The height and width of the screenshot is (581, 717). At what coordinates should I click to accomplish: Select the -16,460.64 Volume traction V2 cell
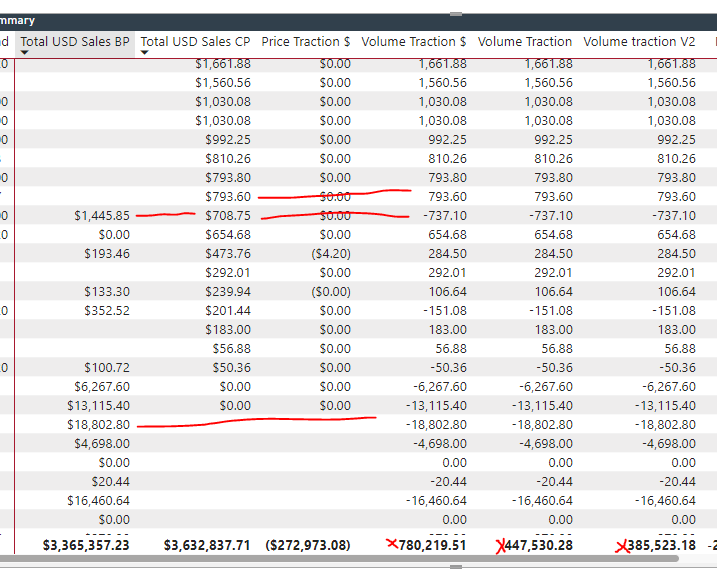pyautogui.click(x=665, y=501)
